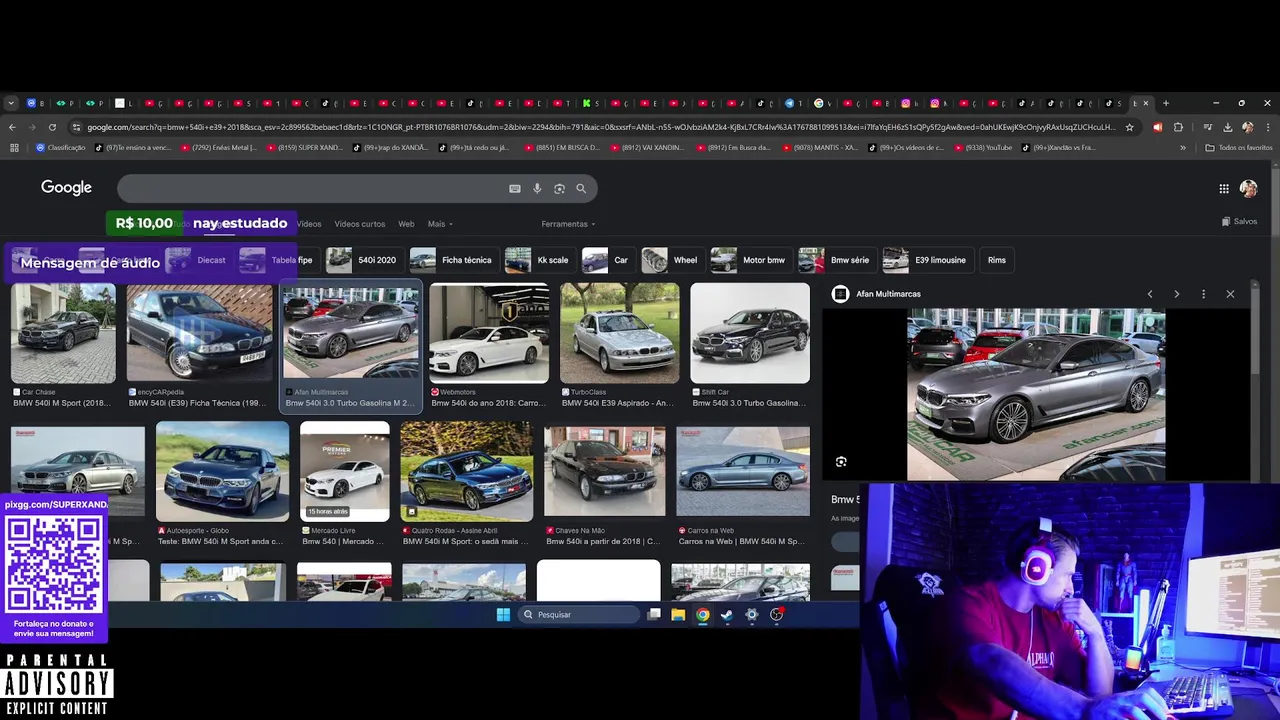Open 'Bmw 540i do ano 2018: Carro...' link
Image resolution: width=1280 pixels, height=720 pixels.
click(488, 403)
